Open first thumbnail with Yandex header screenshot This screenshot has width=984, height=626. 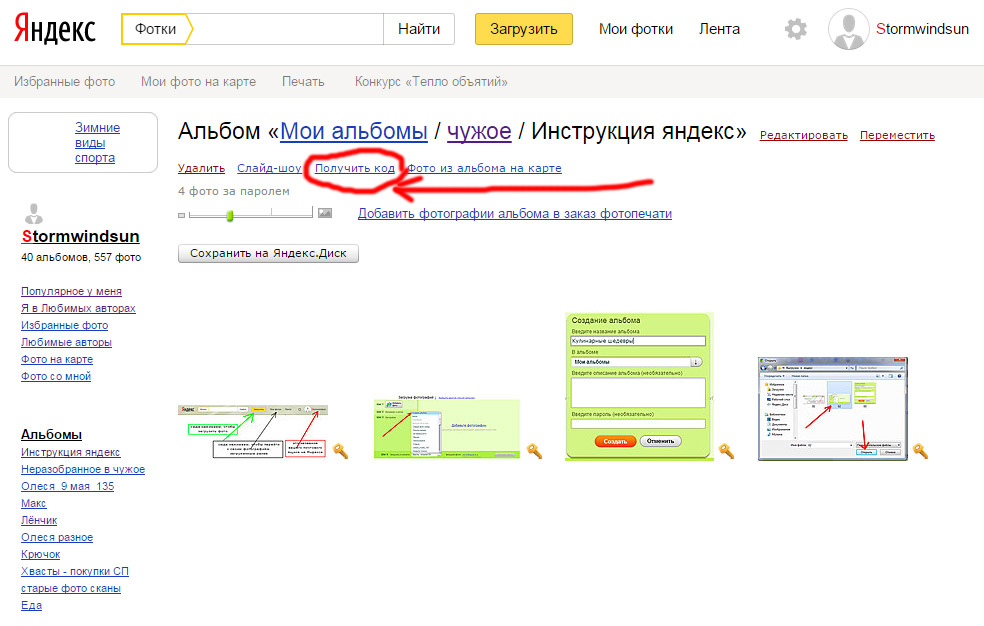pyautogui.click(x=253, y=432)
